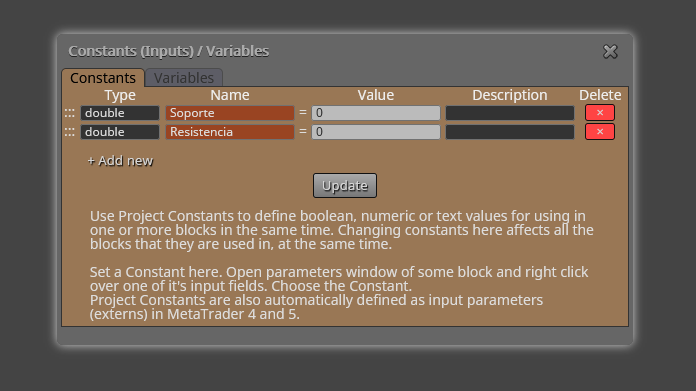Grab the drag handle of Resistencia row

pos(70,132)
